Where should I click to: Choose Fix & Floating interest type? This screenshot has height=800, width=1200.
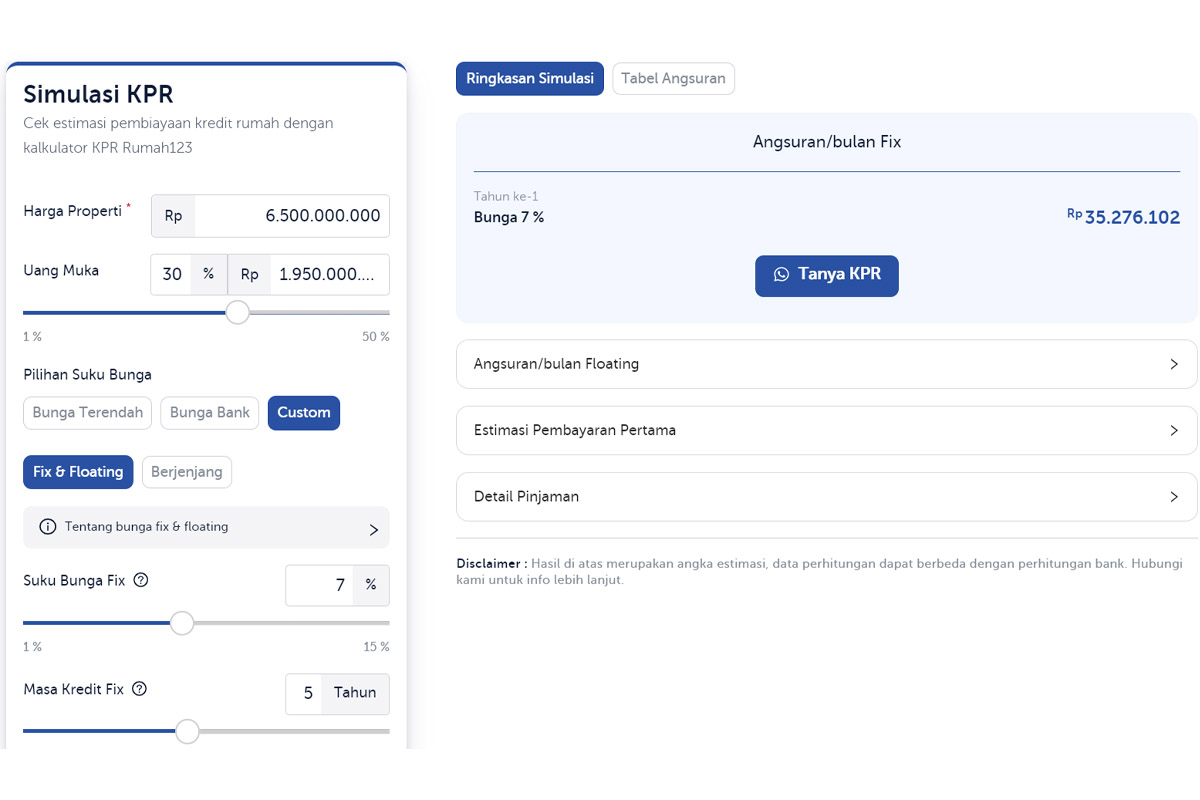click(x=78, y=472)
